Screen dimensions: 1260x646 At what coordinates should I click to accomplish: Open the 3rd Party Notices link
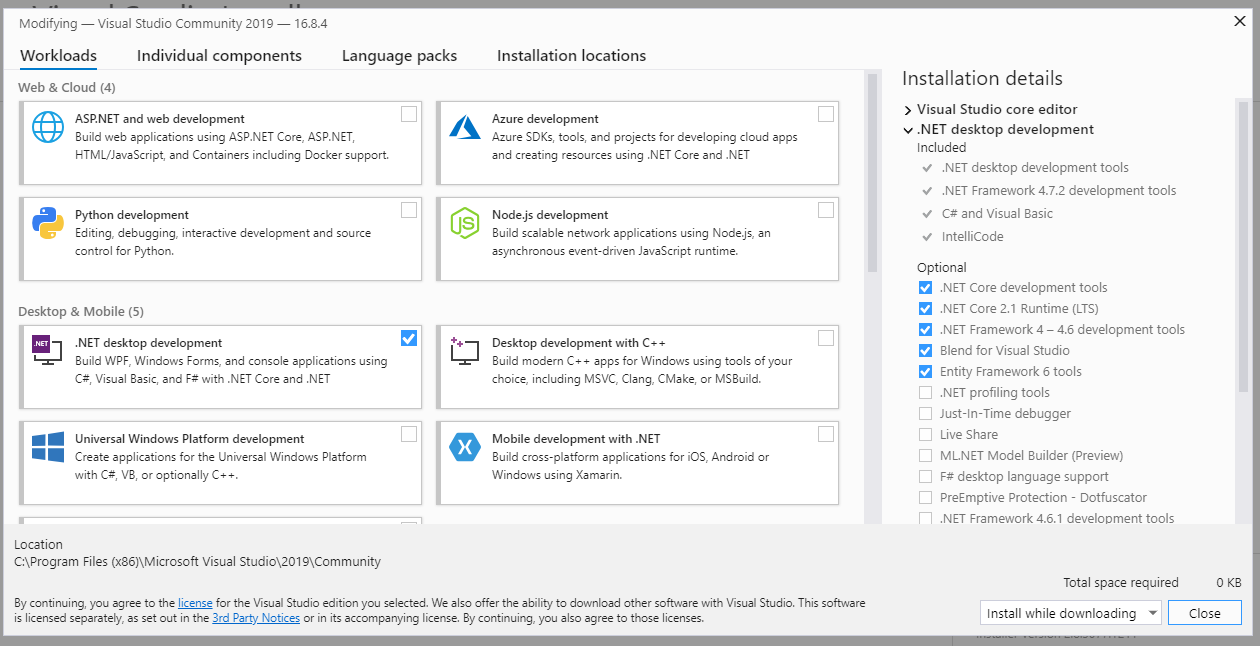tap(256, 618)
